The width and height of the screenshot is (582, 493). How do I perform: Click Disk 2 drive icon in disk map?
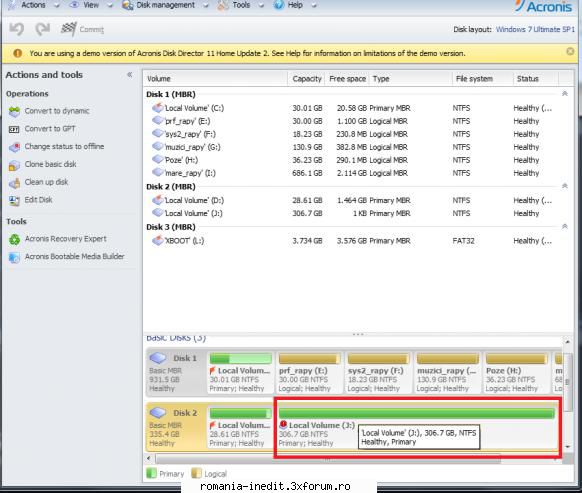(158, 412)
